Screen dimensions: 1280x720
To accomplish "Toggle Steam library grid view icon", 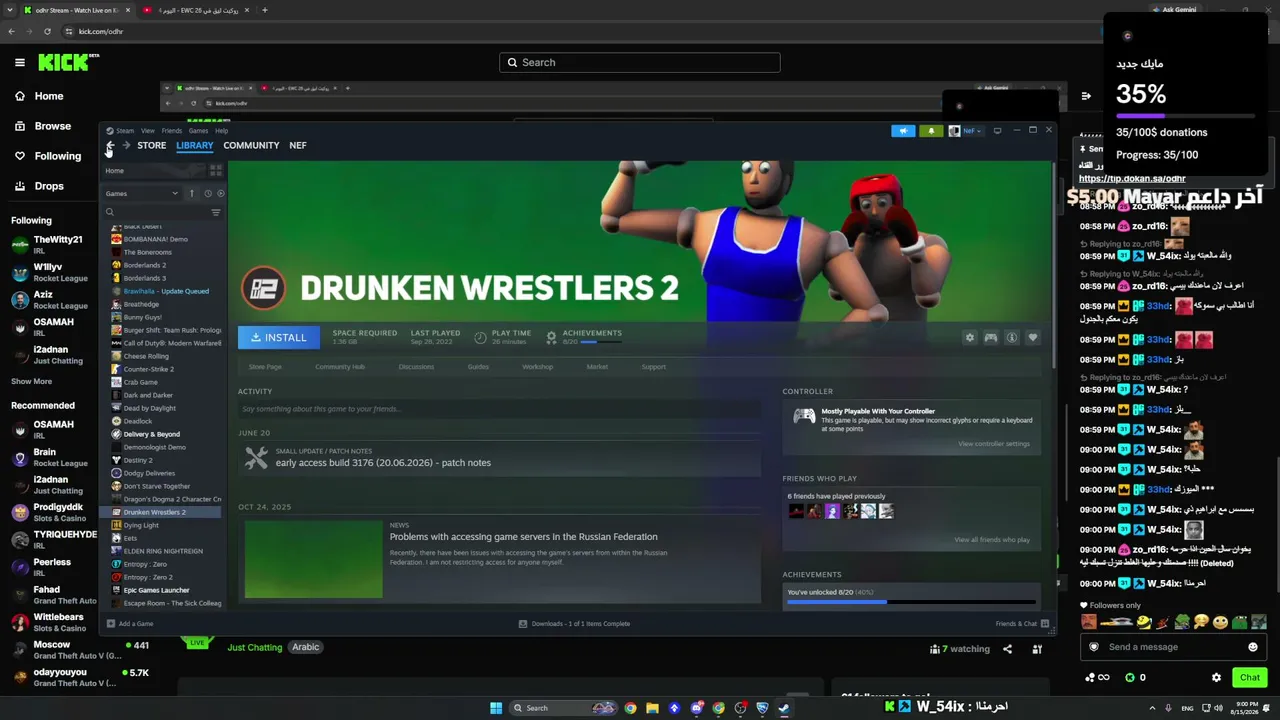I will 216,171.
